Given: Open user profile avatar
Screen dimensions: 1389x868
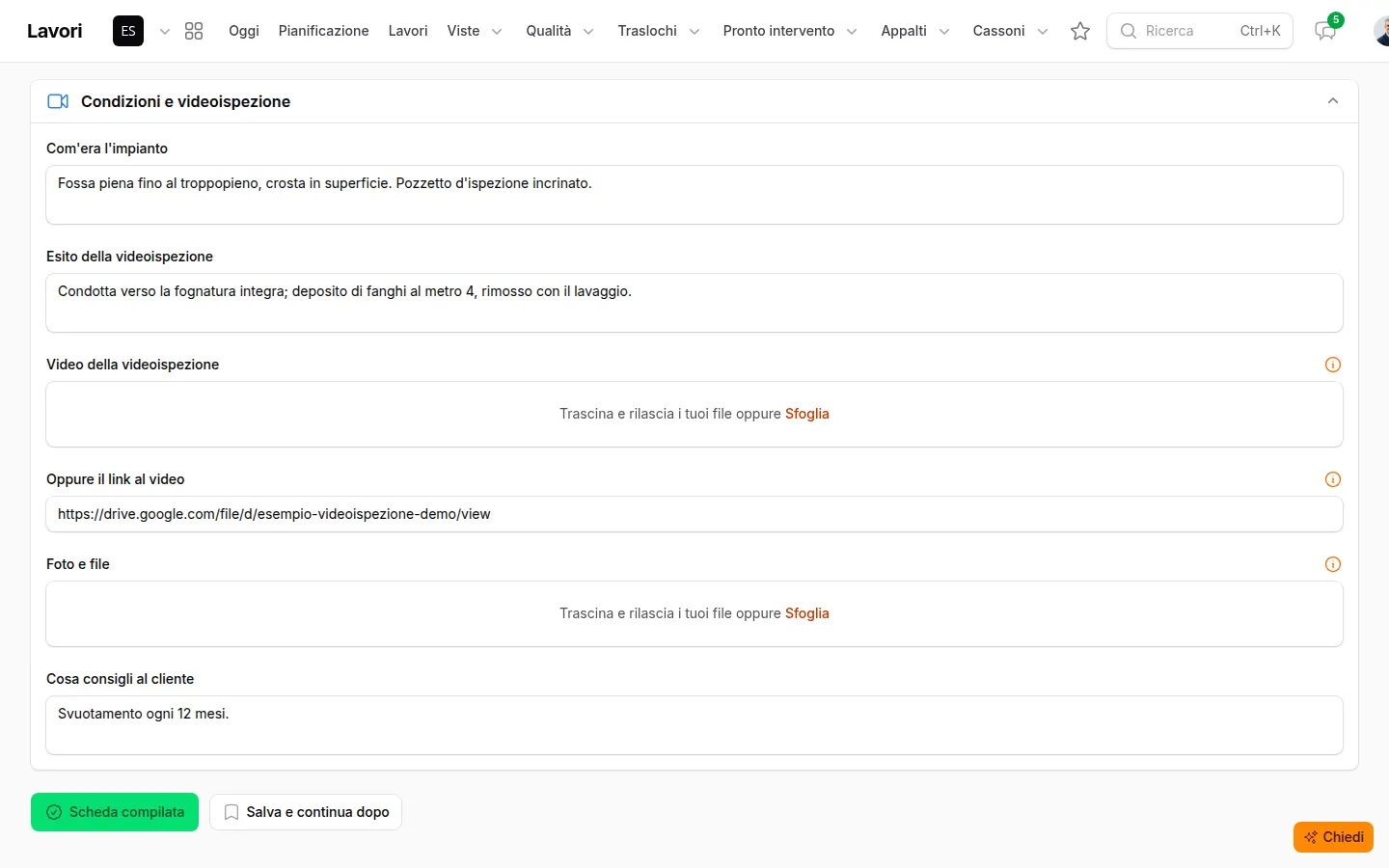Looking at the screenshot, I should (x=1381, y=31).
